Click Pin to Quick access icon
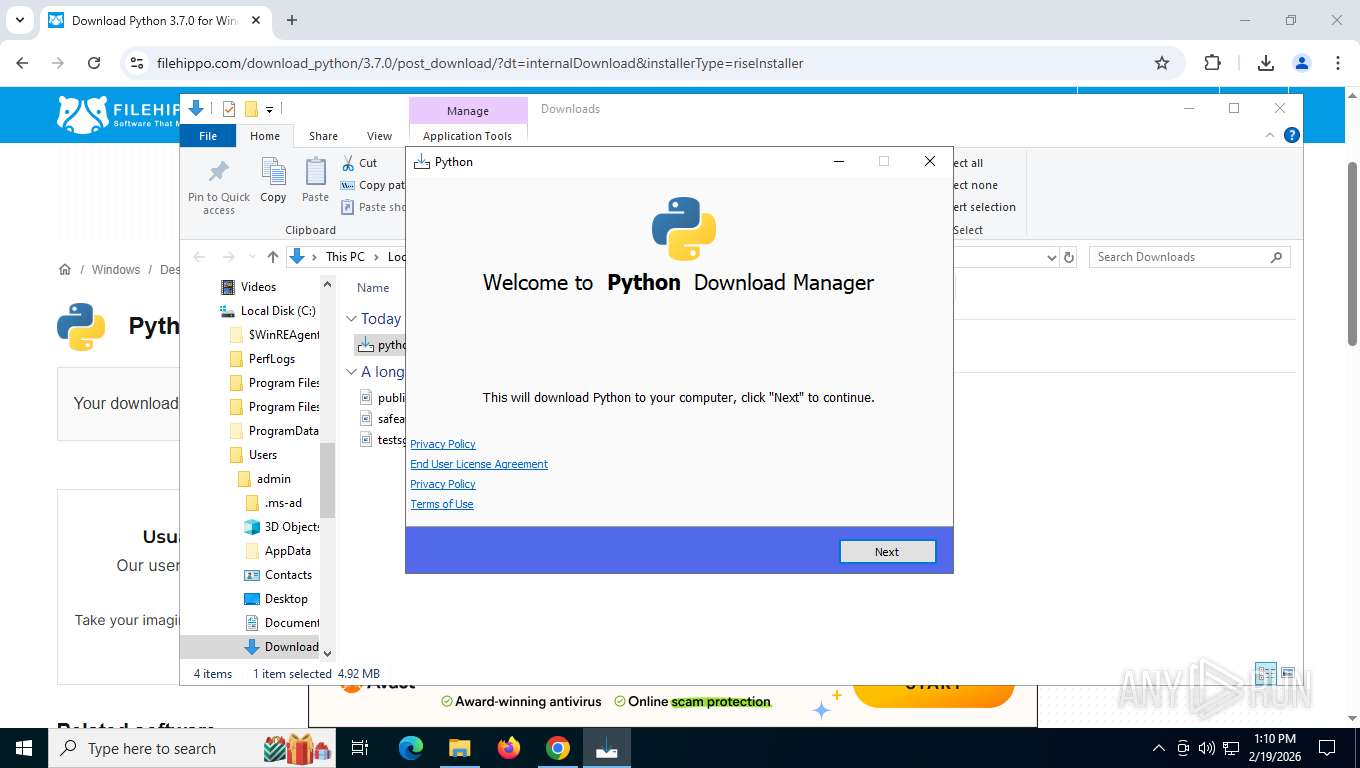 tap(219, 187)
